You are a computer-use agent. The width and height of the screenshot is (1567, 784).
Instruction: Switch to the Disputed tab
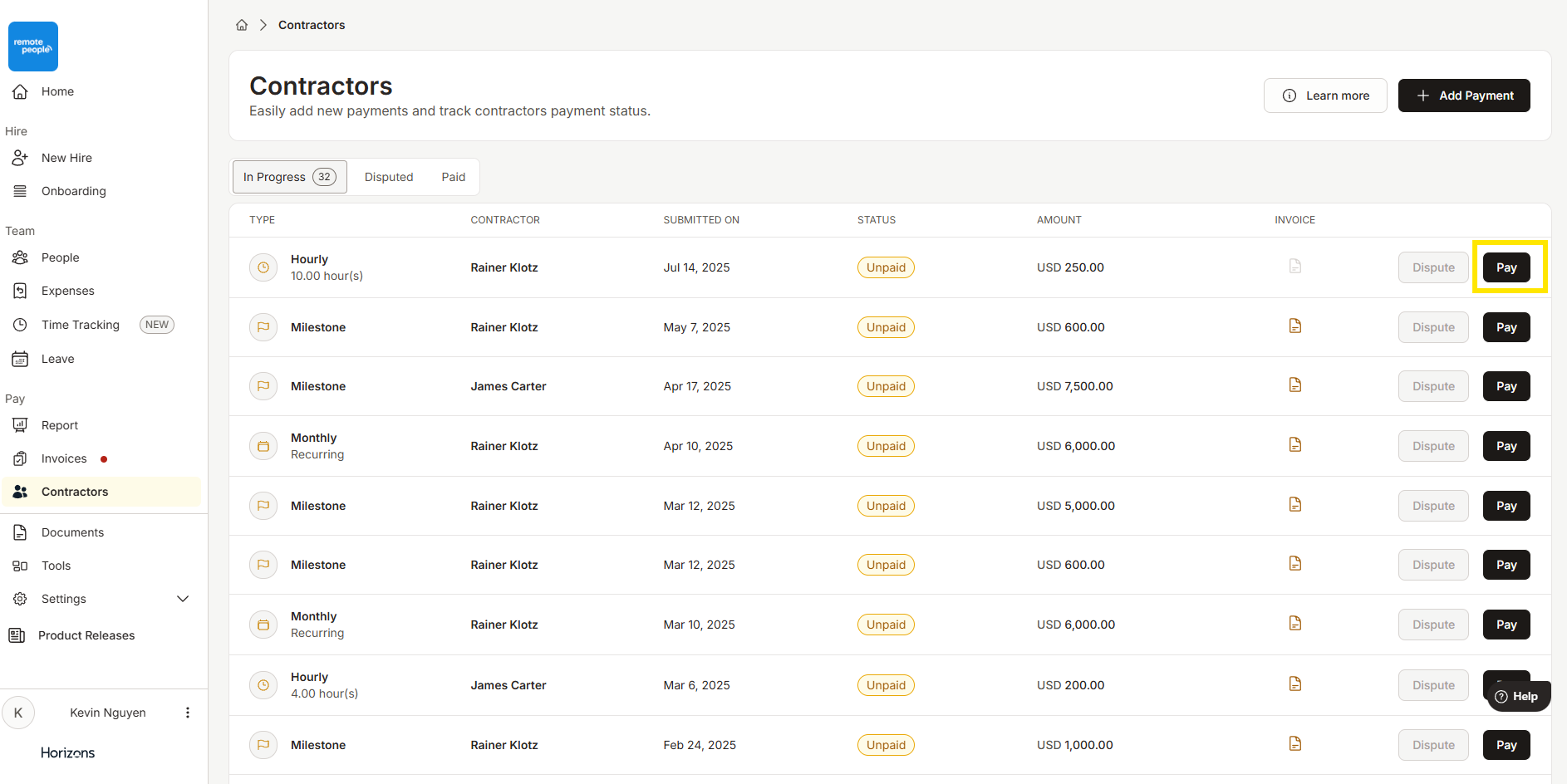click(x=389, y=177)
